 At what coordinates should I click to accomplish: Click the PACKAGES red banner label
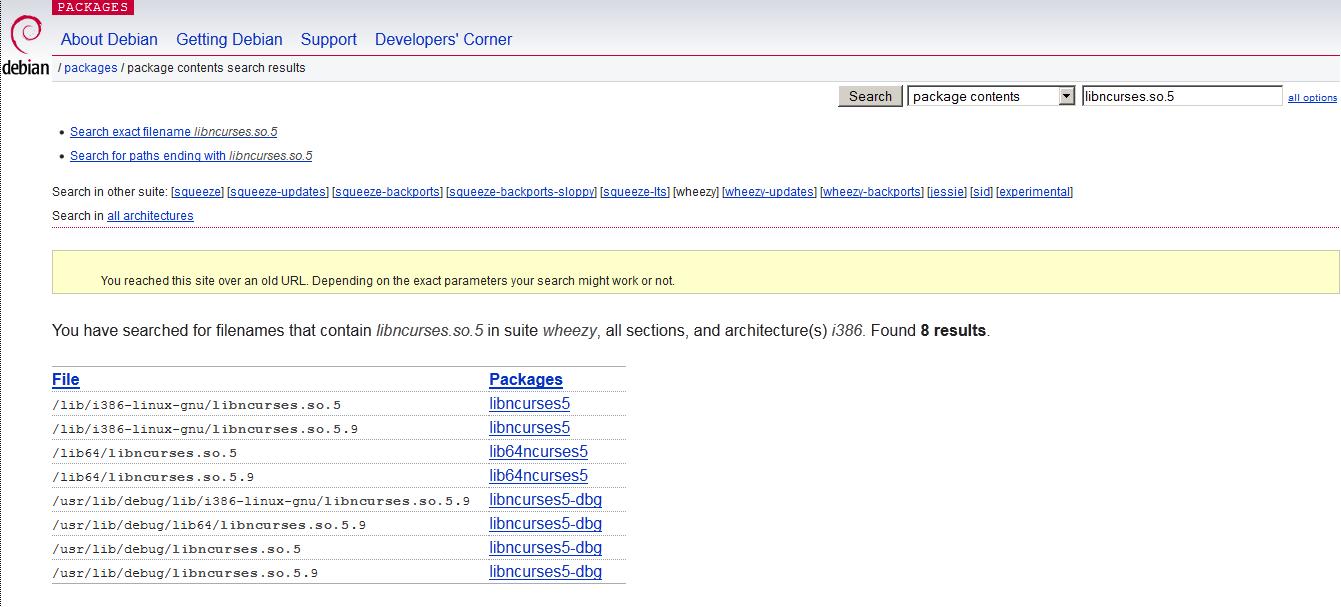(93, 7)
